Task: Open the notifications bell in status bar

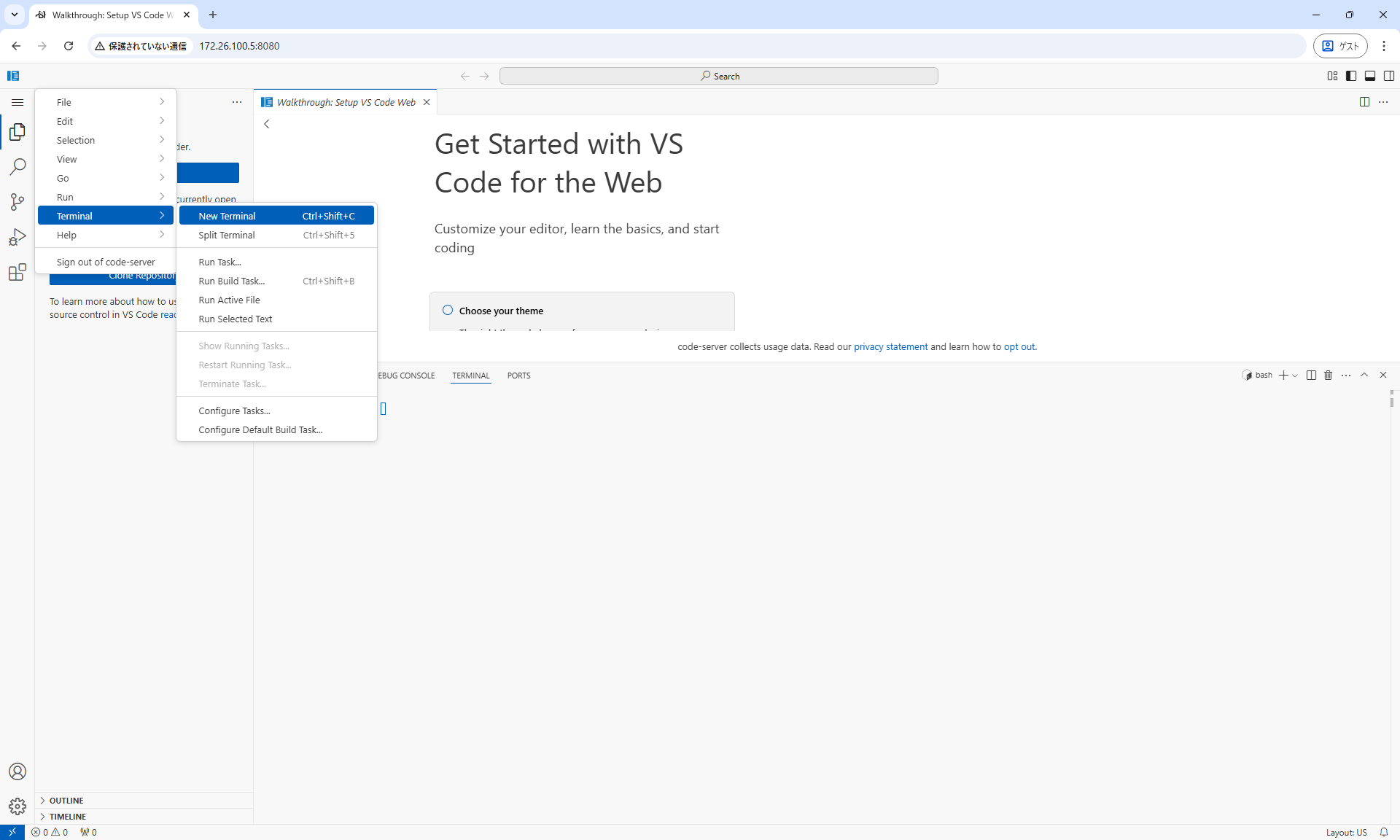Action: (x=1383, y=832)
